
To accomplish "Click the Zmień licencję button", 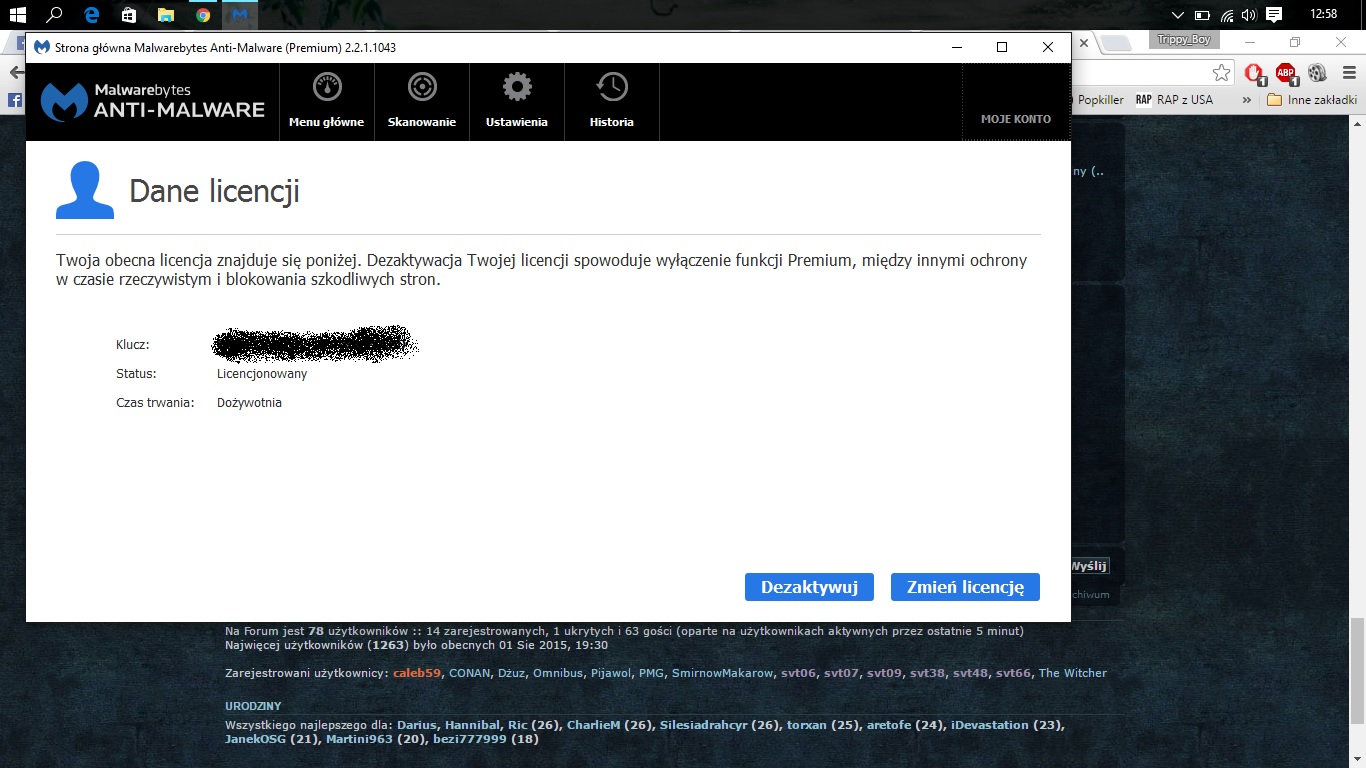I will tap(965, 587).
